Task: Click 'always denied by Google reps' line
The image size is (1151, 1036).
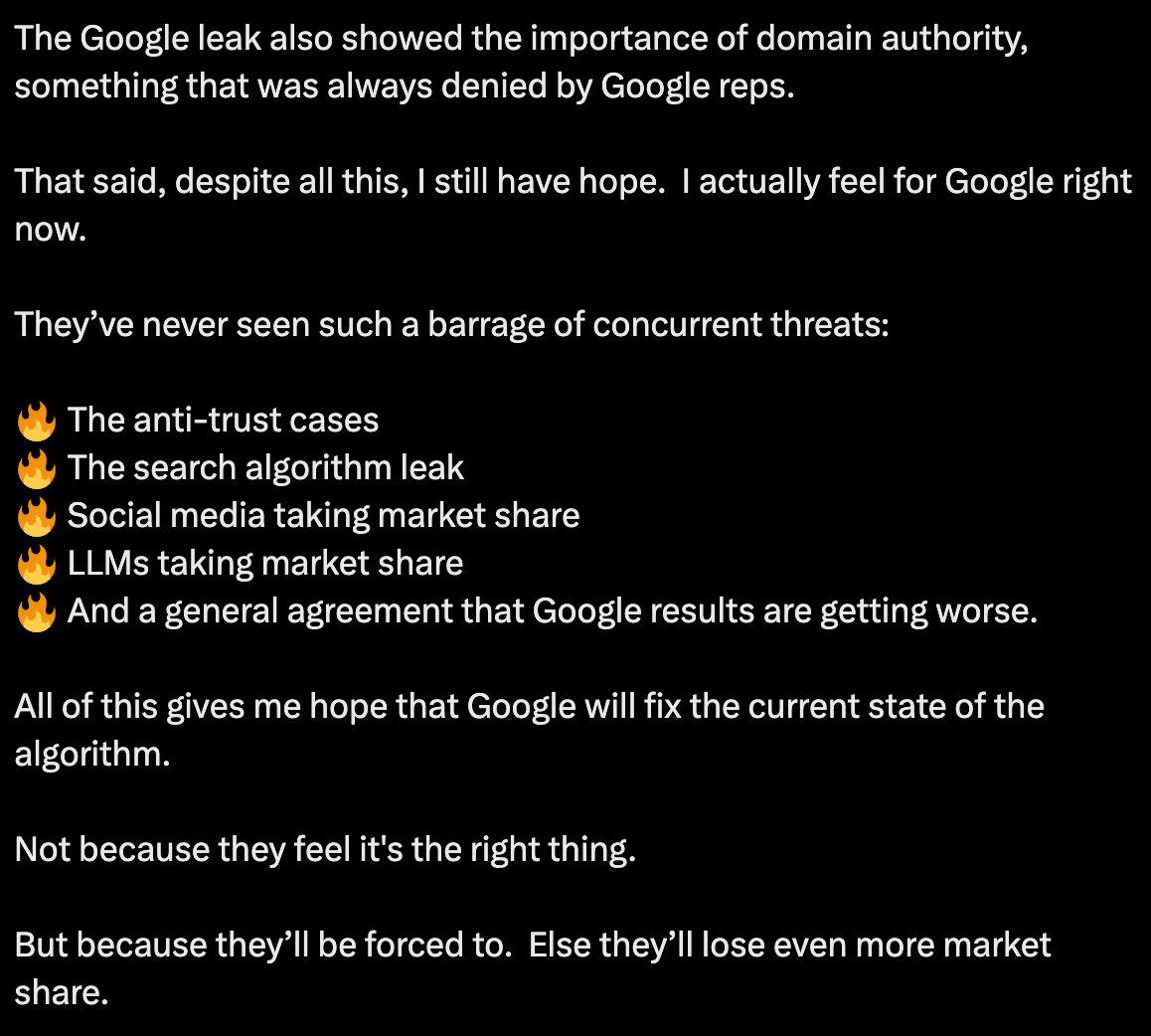Action: point(405,86)
